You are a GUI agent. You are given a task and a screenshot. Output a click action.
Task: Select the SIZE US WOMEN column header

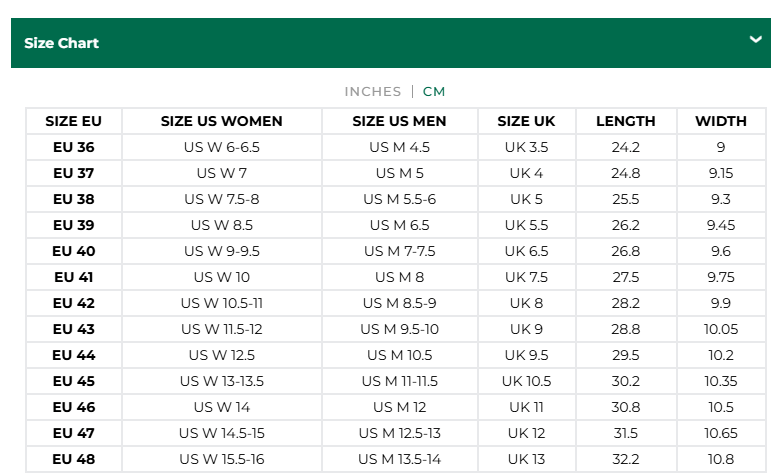[x=222, y=121]
